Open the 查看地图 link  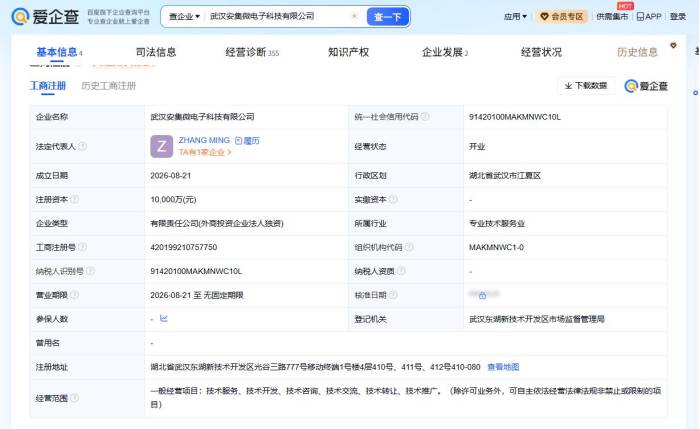[503, 367]
